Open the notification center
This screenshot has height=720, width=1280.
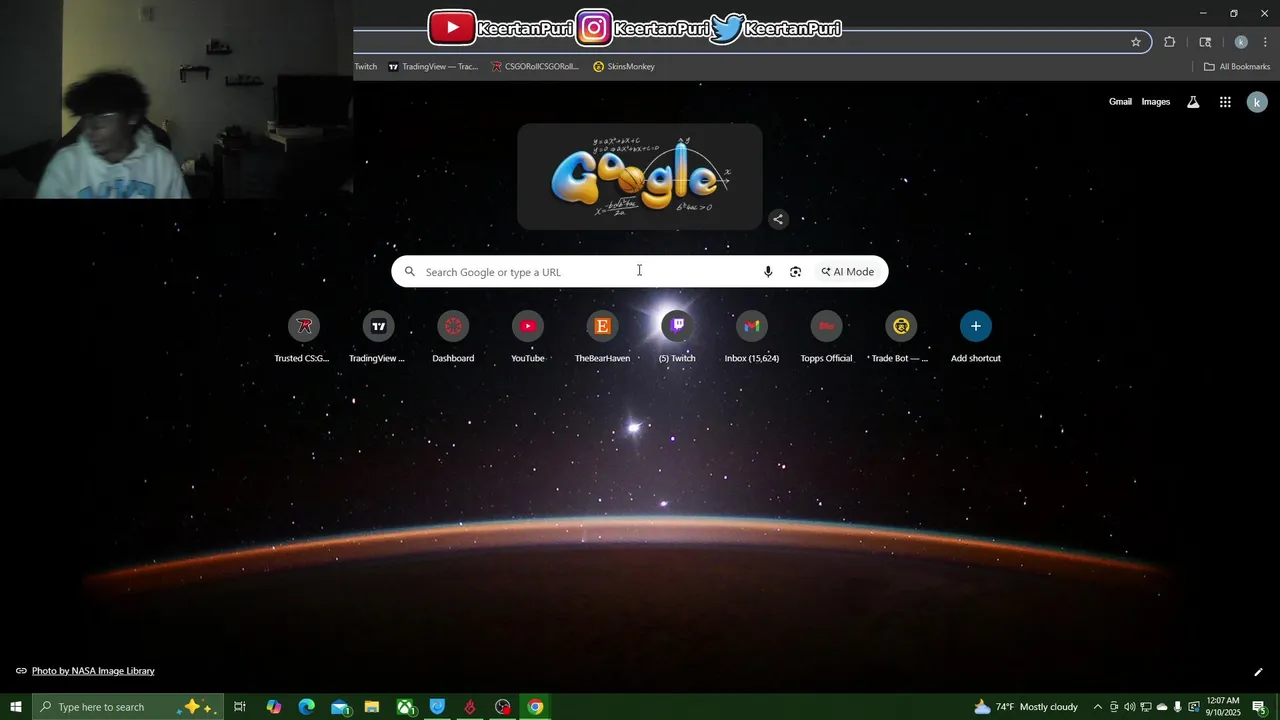pyautogui.click(x=1260, y=707)
